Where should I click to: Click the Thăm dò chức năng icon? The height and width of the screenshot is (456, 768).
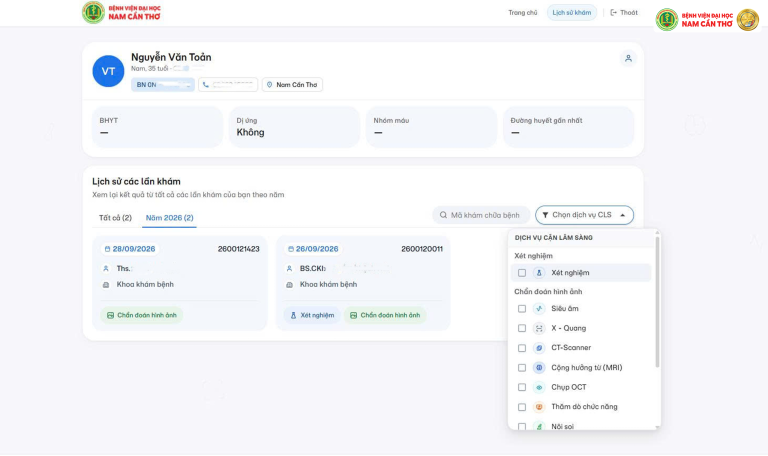(539, 407)
